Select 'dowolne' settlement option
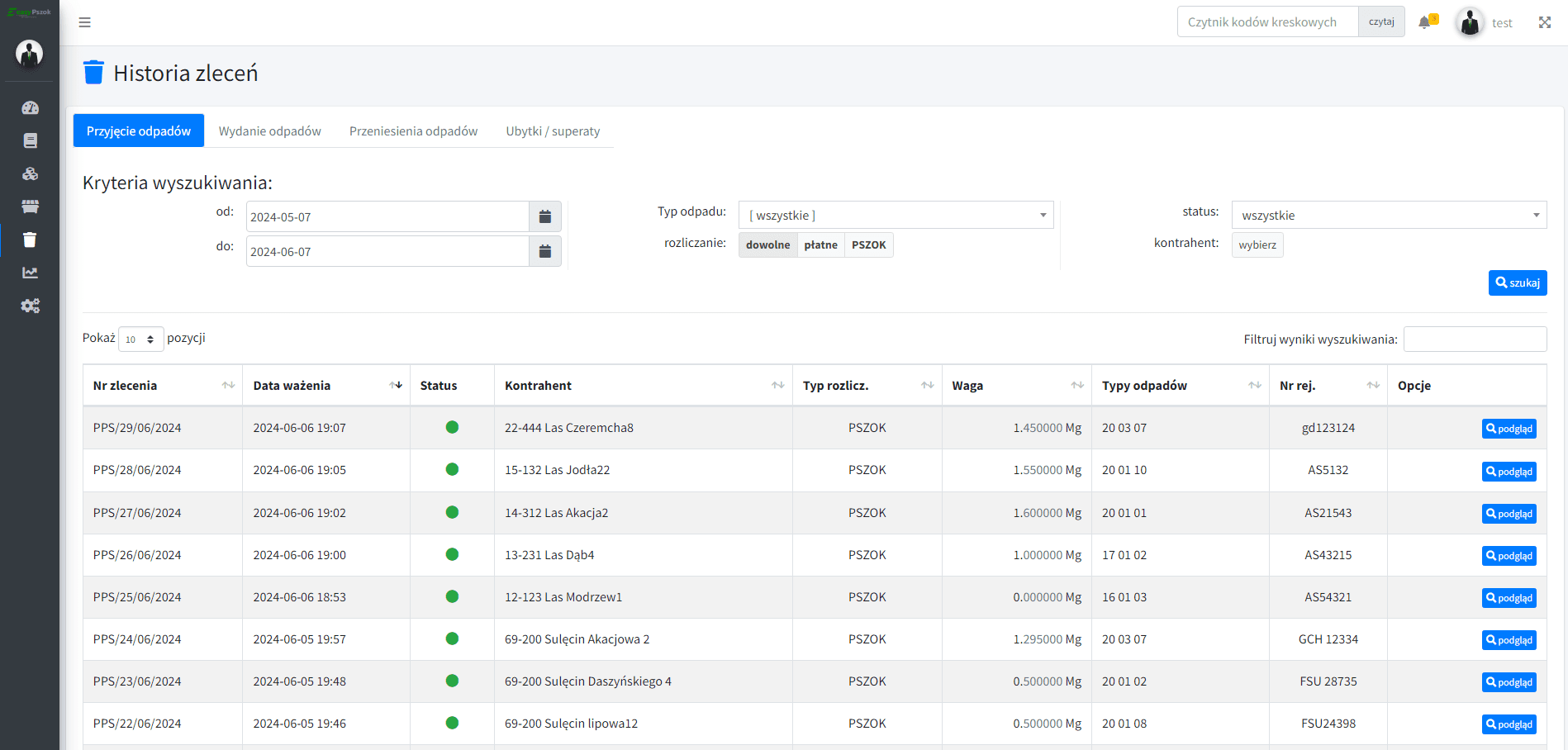1568x750 pixels. (x=767, y=245)
